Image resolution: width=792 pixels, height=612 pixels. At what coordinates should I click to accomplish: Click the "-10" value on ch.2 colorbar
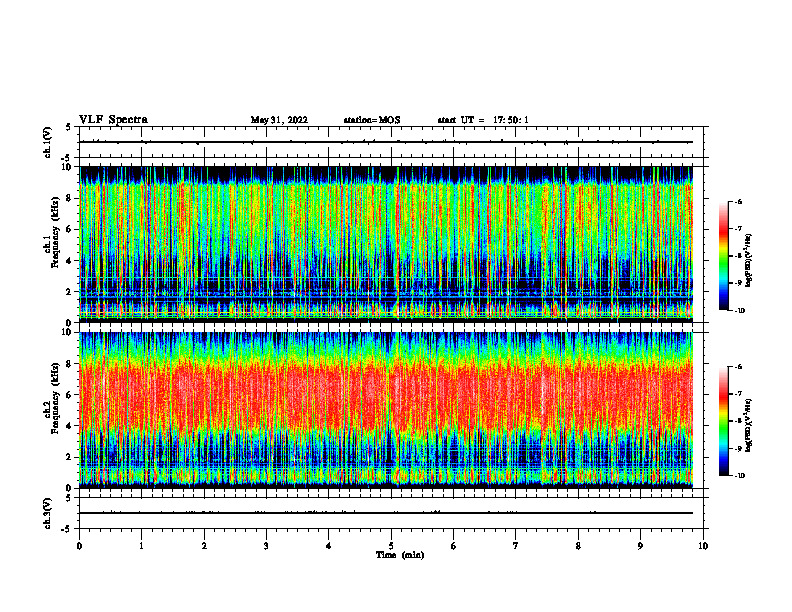[739, 476]
